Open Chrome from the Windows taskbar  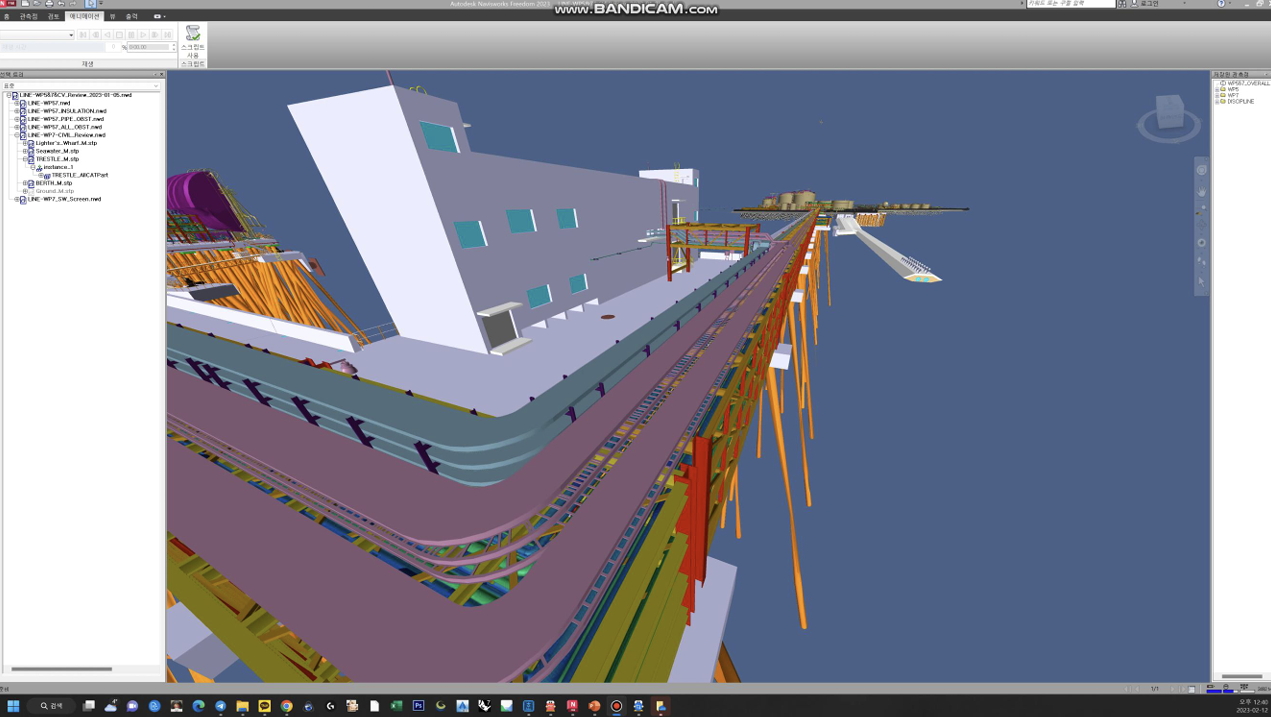(286, 706)
